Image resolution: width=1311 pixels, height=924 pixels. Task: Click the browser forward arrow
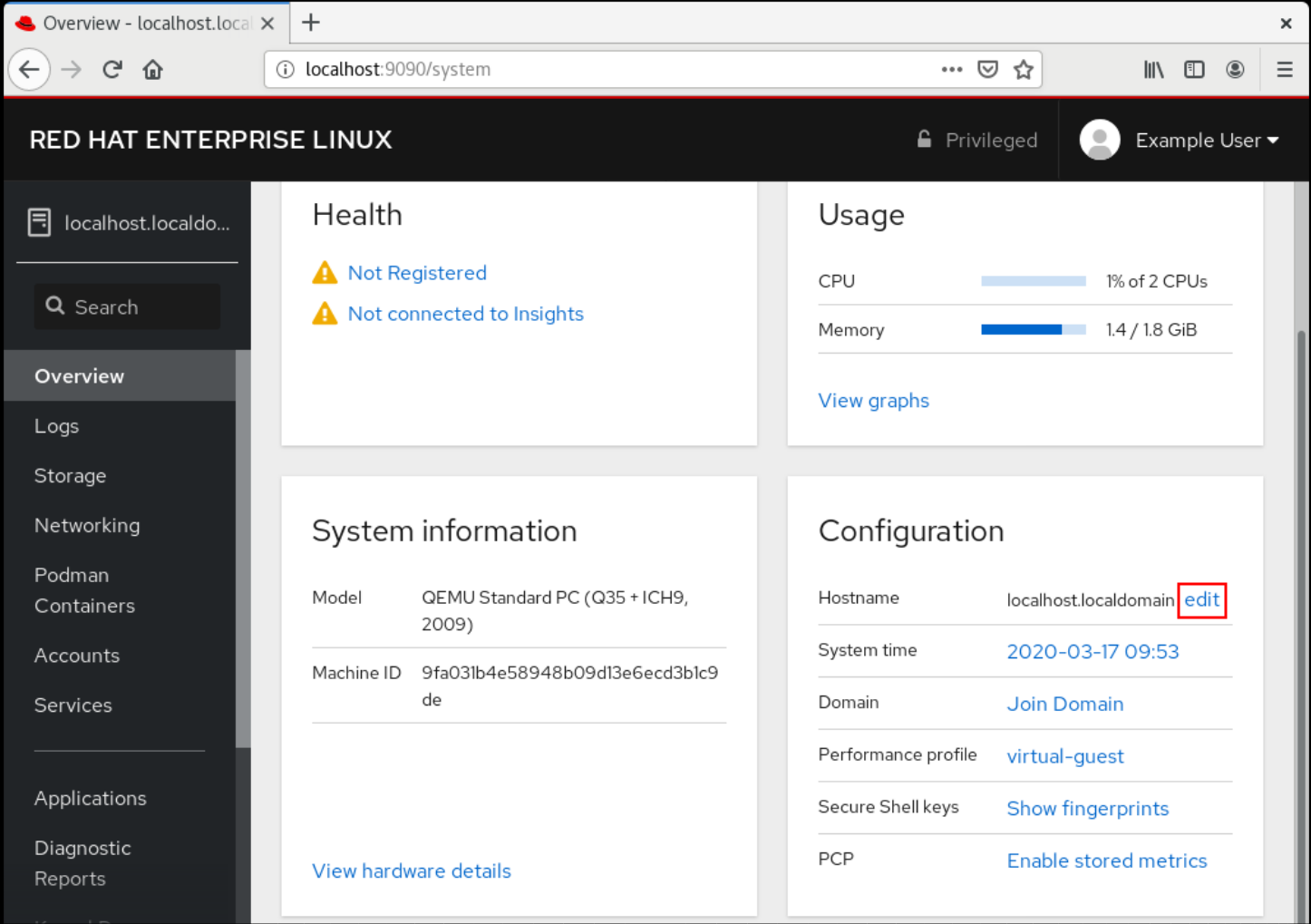tap(71, 70)
